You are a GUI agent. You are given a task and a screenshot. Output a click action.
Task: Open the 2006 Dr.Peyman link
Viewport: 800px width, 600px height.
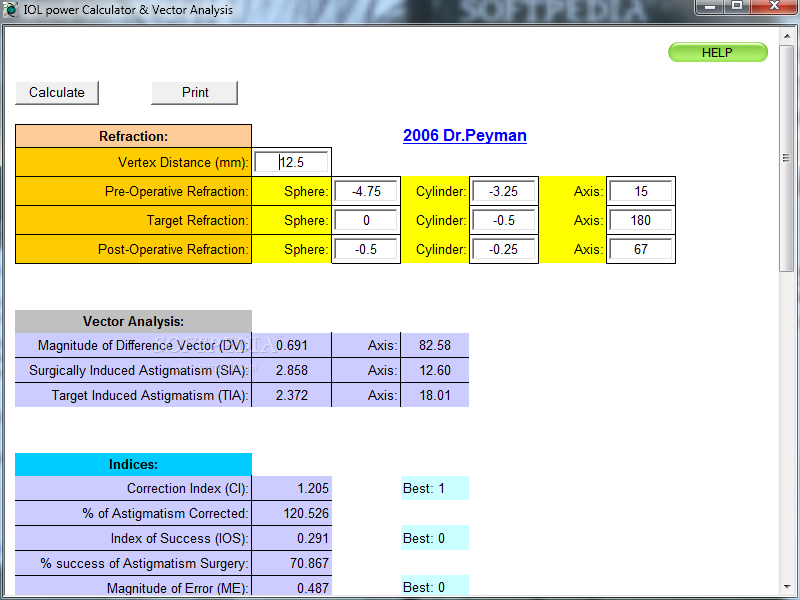click(x=464, y=136)
